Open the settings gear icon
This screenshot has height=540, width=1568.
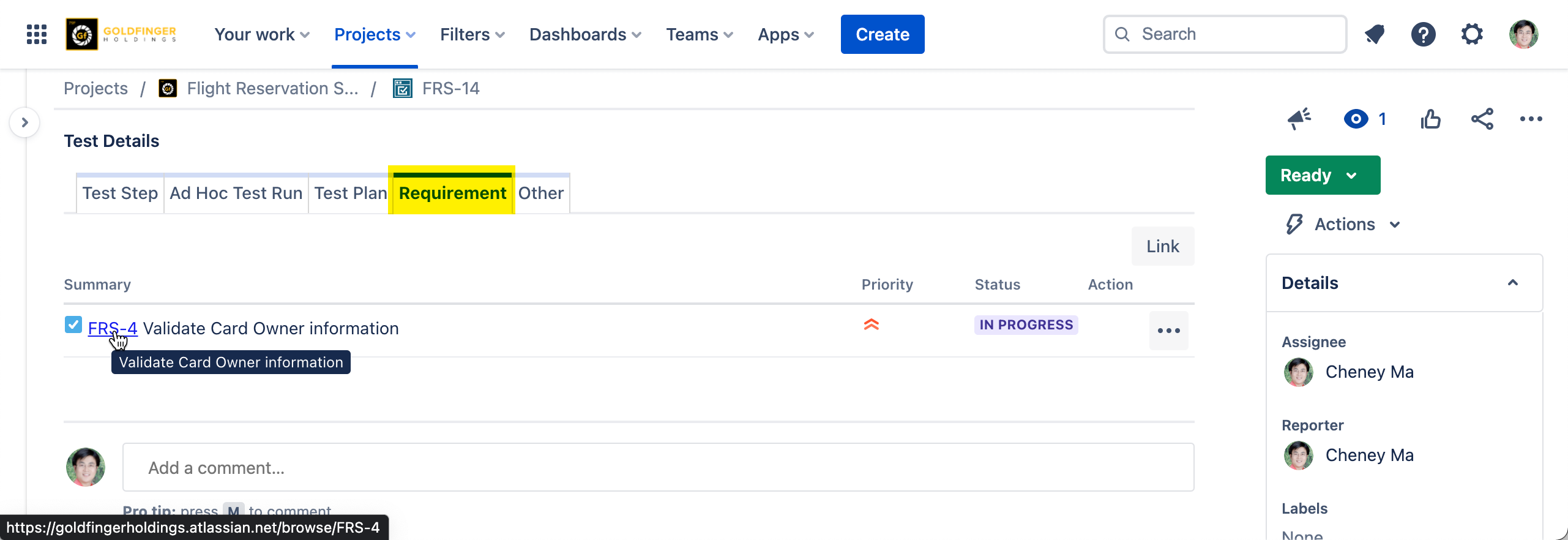pyautogui.click(x=1472, y=34)
